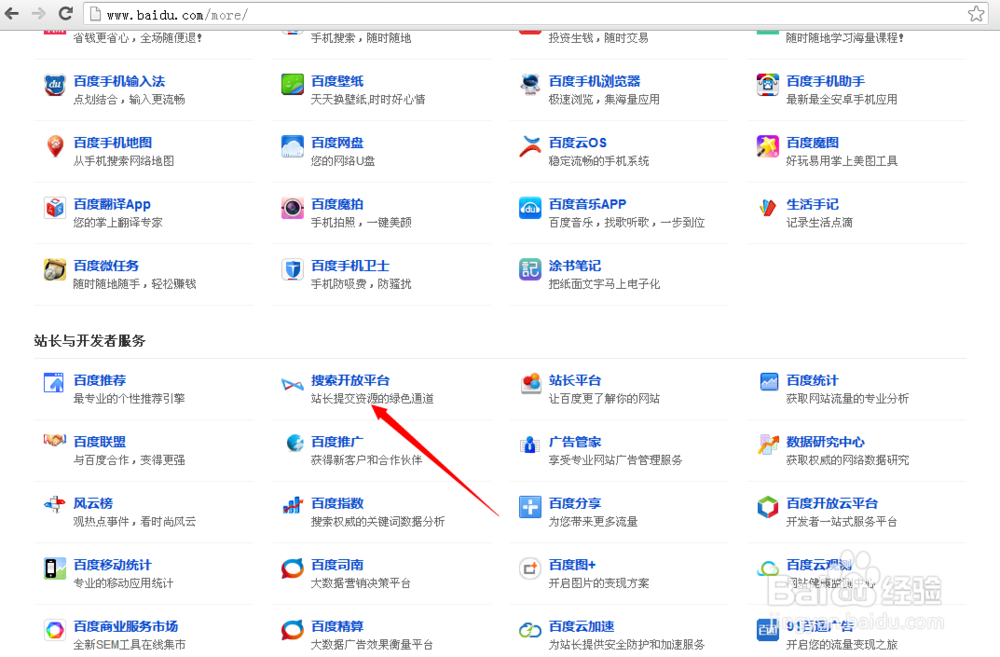Open the 百度开放云平台 link
The image size is (1000, 657).
click(832, 503)
